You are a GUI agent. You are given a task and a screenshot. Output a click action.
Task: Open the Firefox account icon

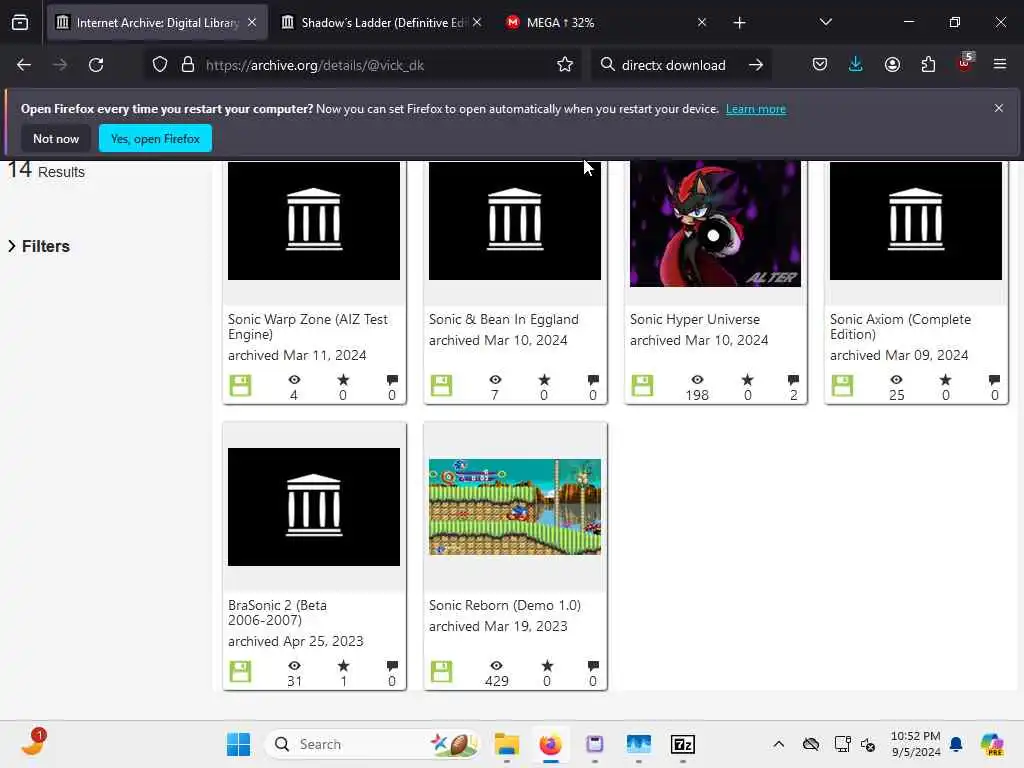click(892, 65)
